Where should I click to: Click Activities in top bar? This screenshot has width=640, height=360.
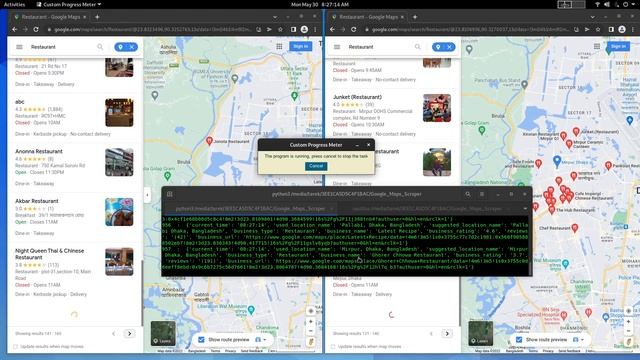tap(14, 4)
